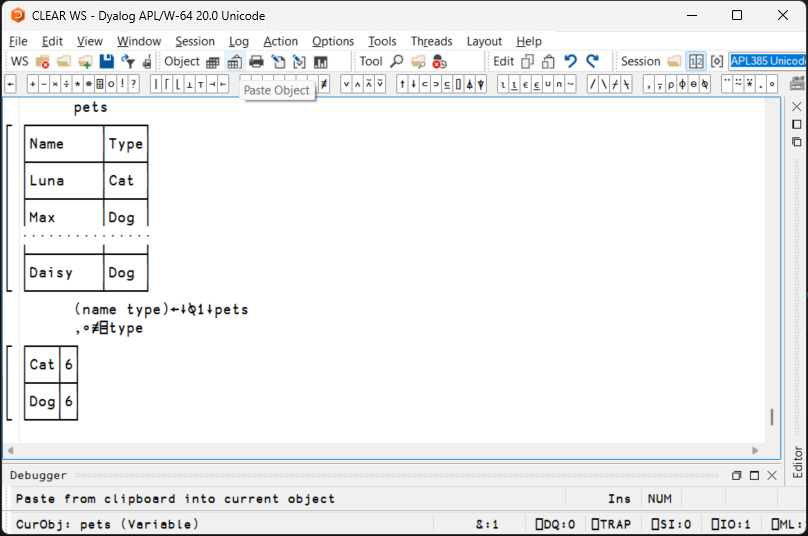Screen dimensions: 808x536
Task: Open the Layout menu
Action: 484,41
